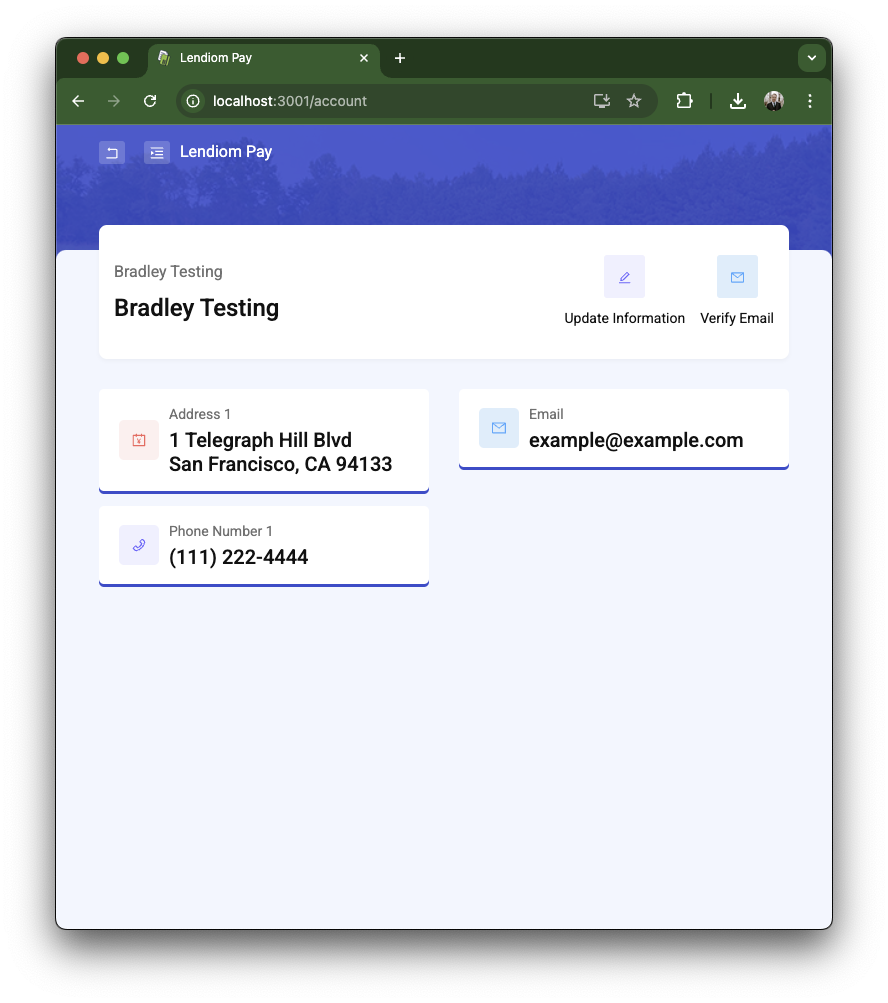Click the Email card envelope icon
The height and width of the screenshot is (1003, 888).
[499, 428]
